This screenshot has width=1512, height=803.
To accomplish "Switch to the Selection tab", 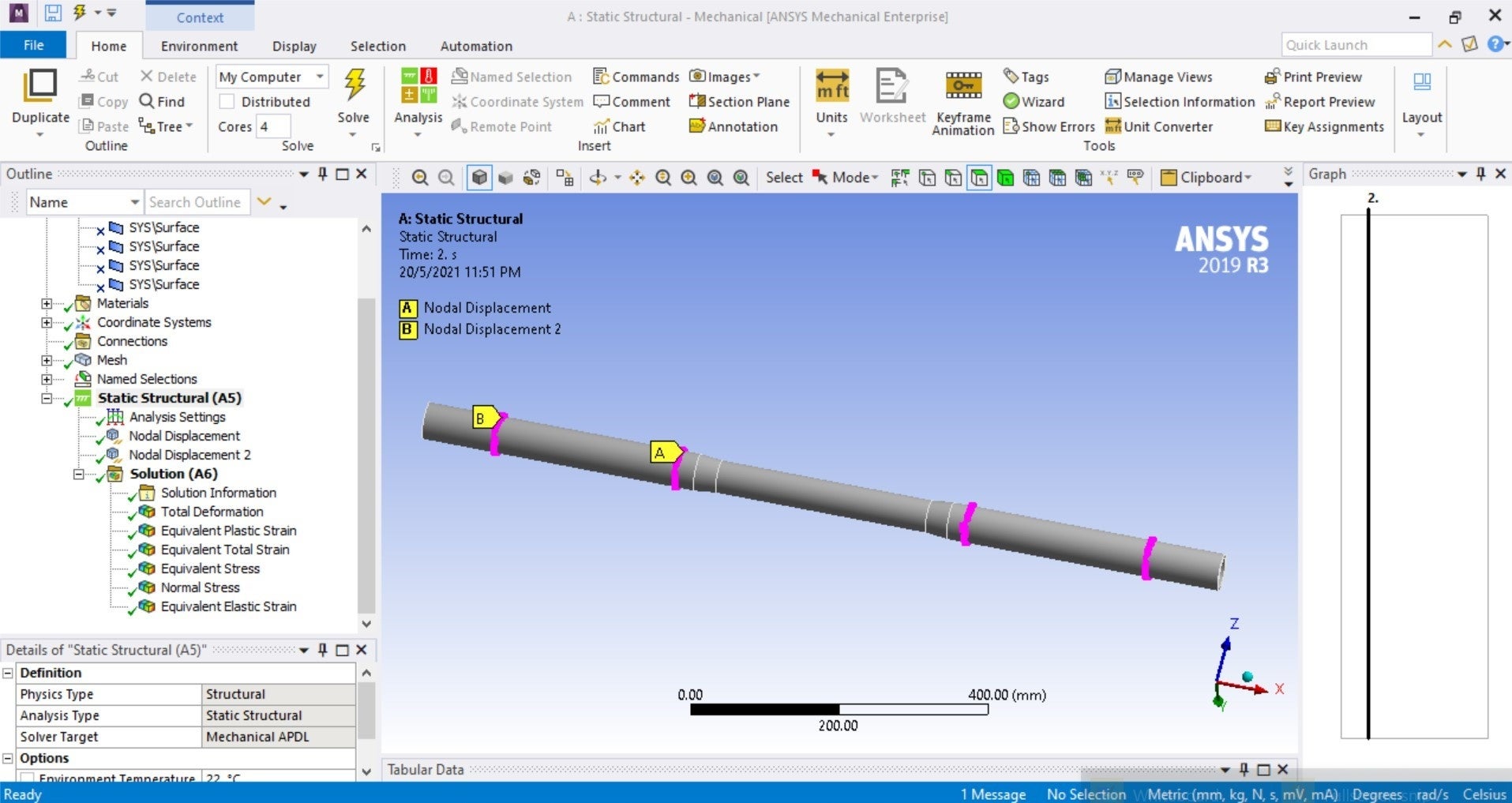I will (x=377, y=46).
